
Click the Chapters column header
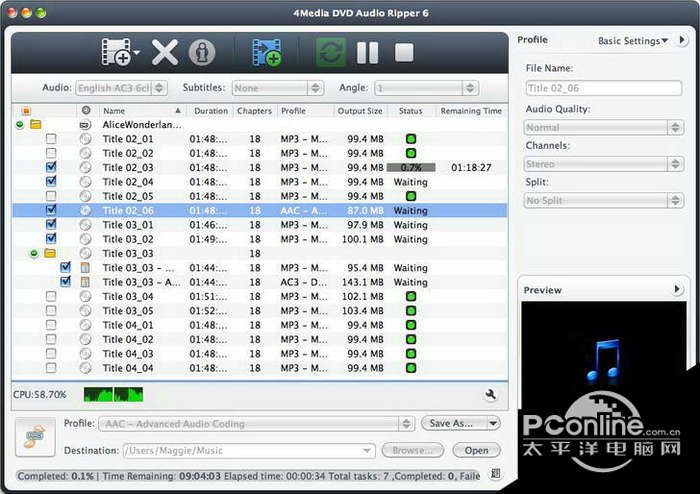tap(254, 111)
